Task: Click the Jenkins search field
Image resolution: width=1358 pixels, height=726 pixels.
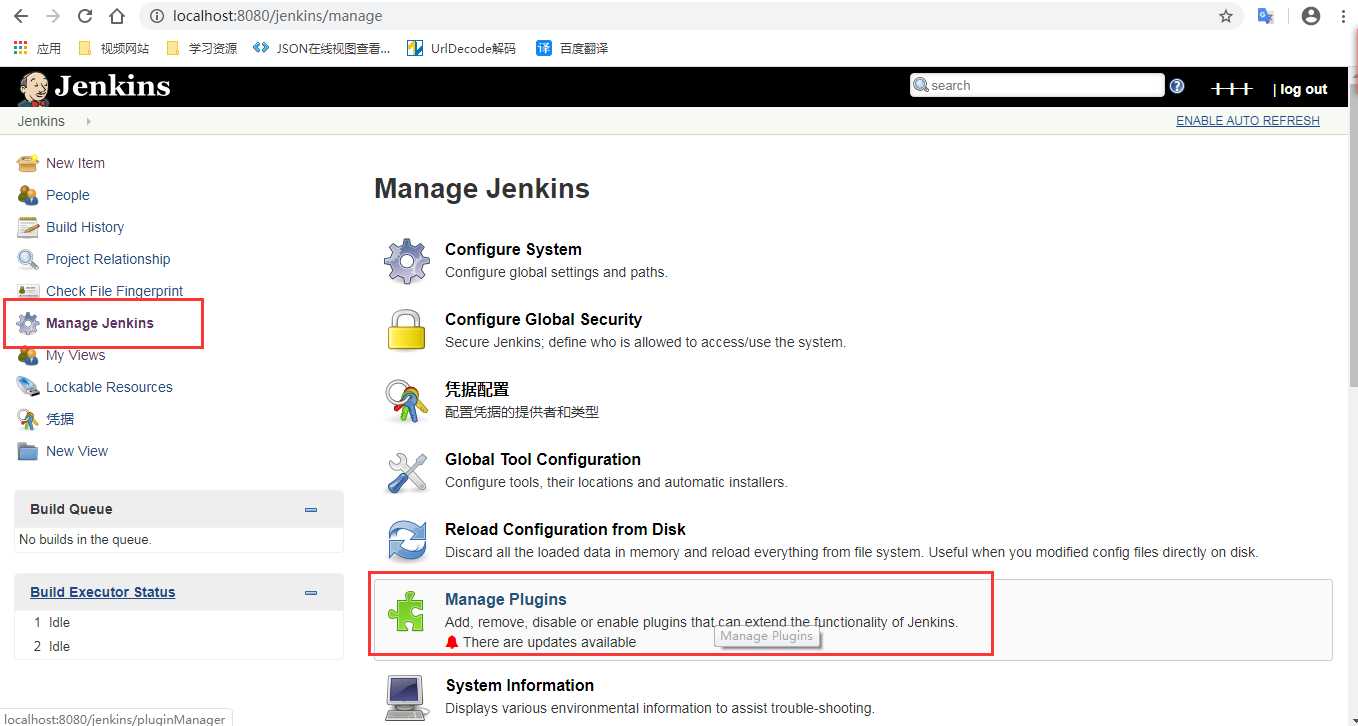Action: tap(1037, 85)
